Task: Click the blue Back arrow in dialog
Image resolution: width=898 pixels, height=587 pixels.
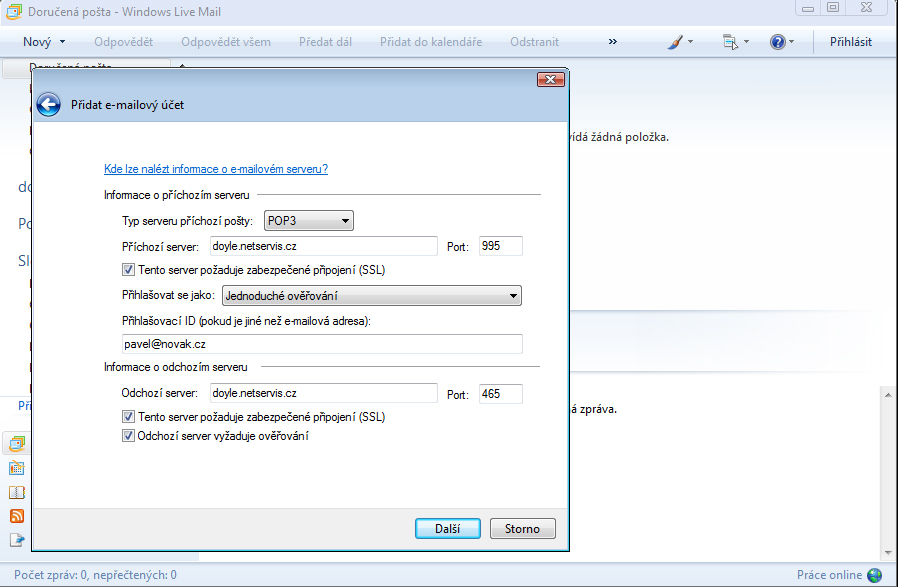Action: [x=49, y=105]
